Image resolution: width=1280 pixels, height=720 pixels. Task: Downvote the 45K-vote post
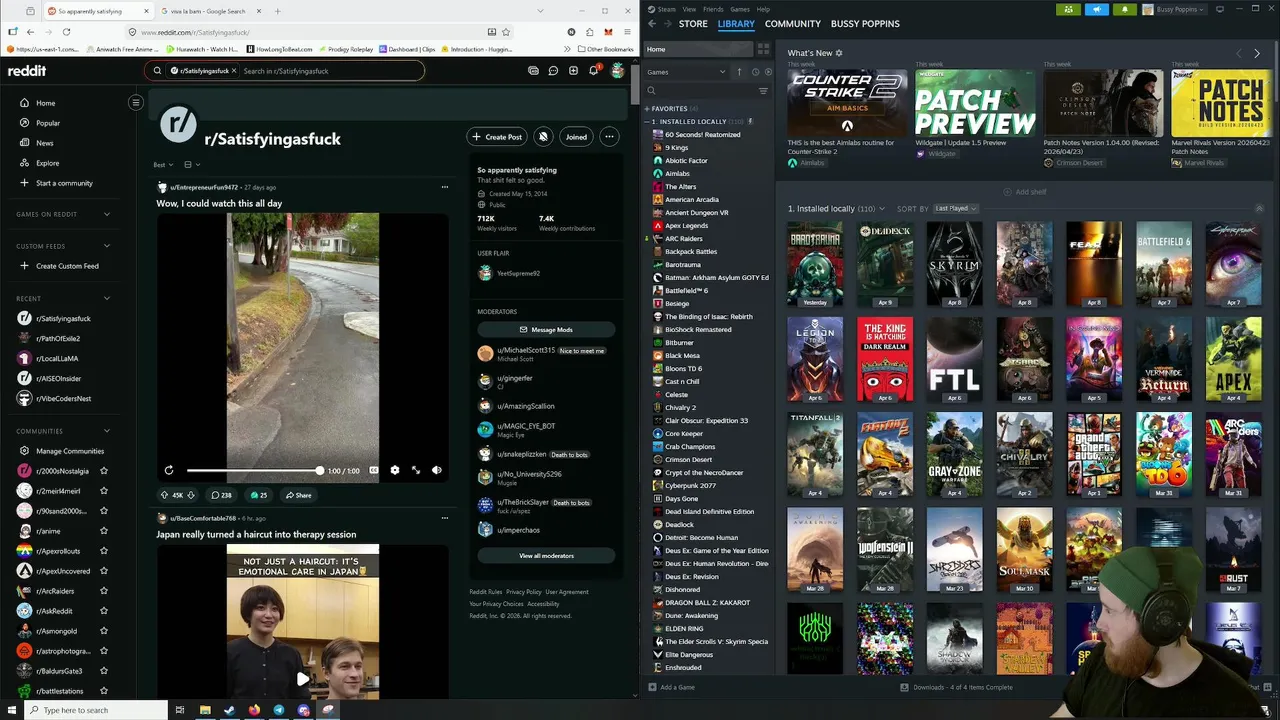pyautogui.click(x=191, y=495)
